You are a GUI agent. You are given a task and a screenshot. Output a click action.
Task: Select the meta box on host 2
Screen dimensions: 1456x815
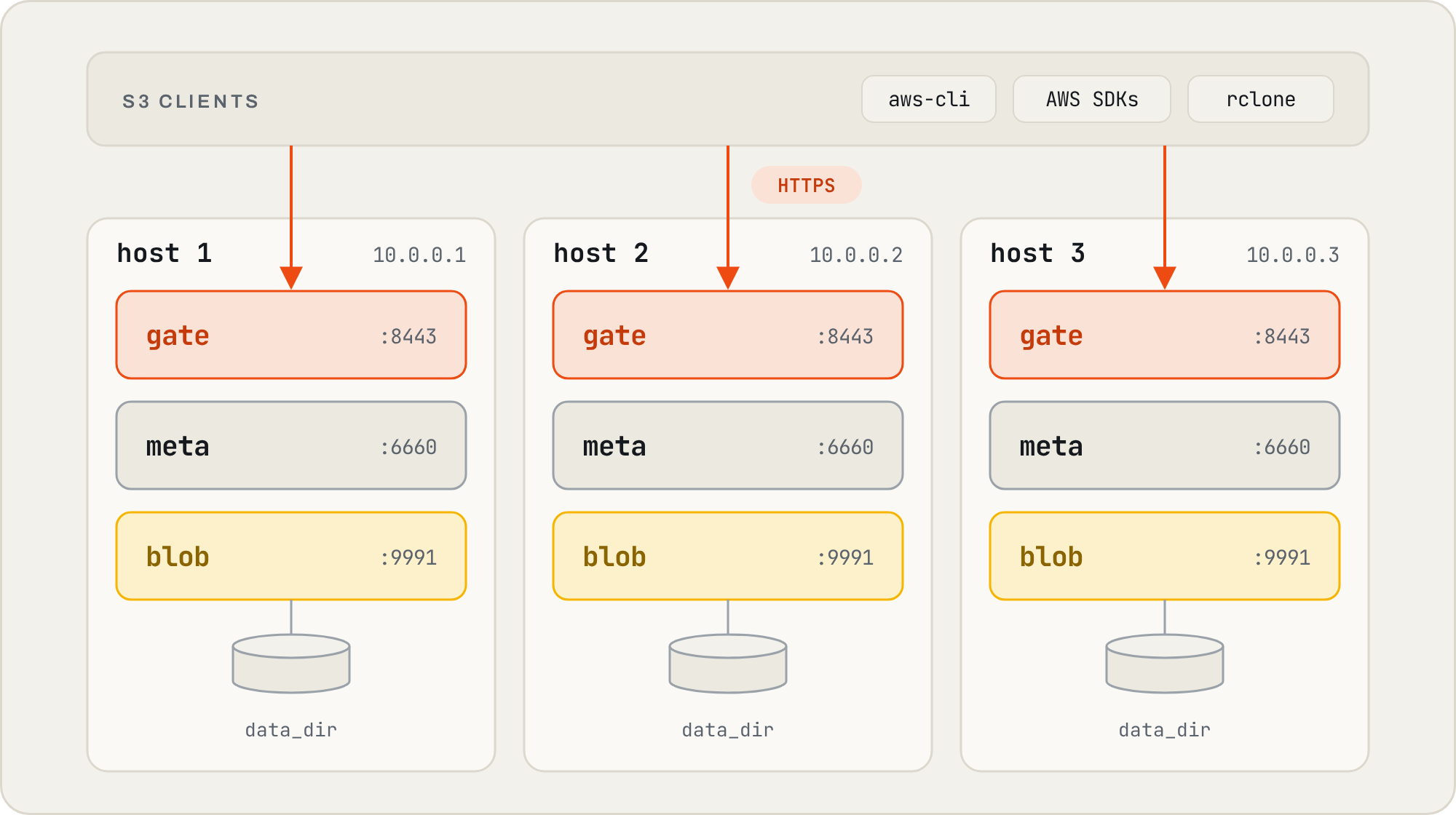pyautogui.click(x=728, y=445)
